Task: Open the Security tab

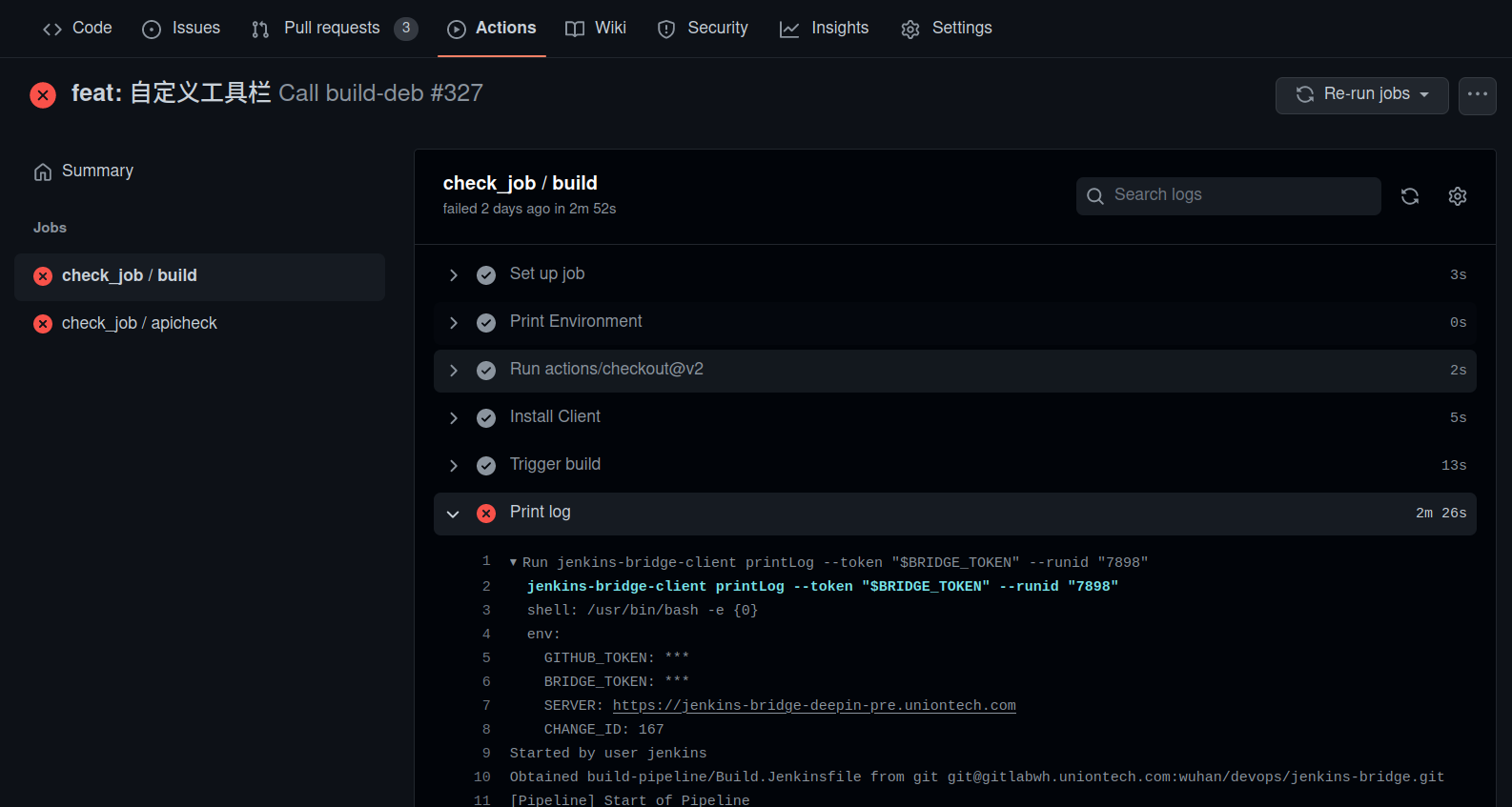Action: click(703, 29)
